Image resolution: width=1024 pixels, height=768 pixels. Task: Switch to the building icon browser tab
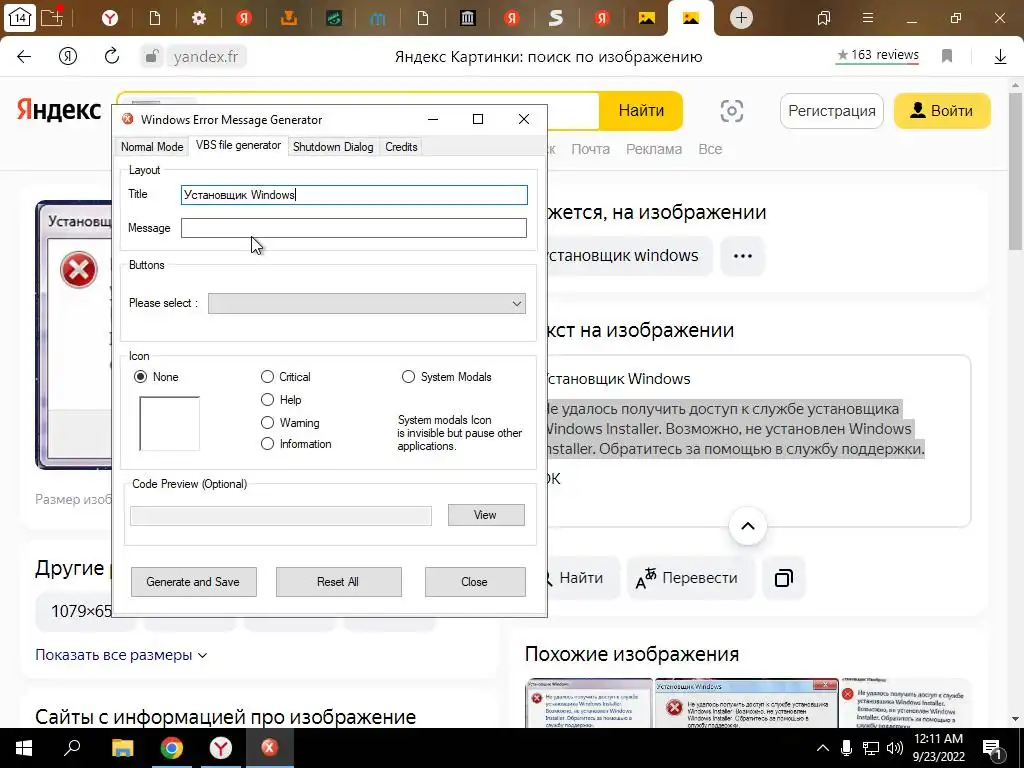[467, 18]
